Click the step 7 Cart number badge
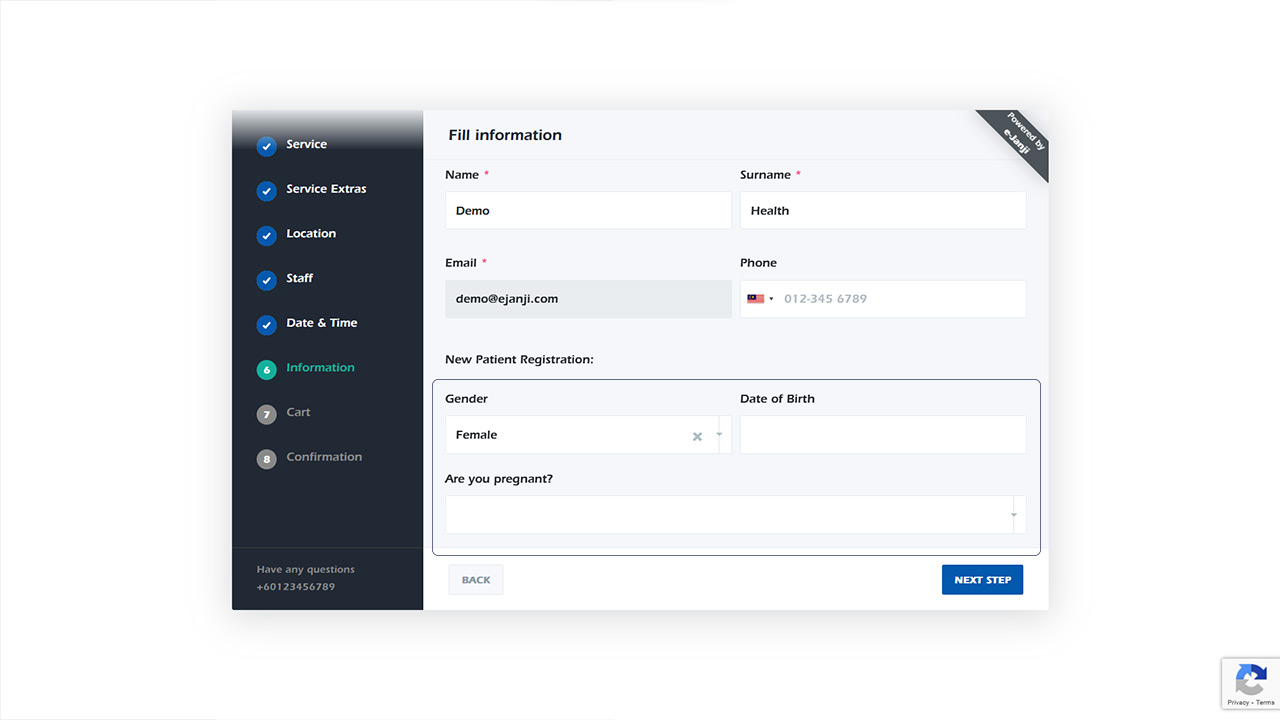 click(266, 415)
